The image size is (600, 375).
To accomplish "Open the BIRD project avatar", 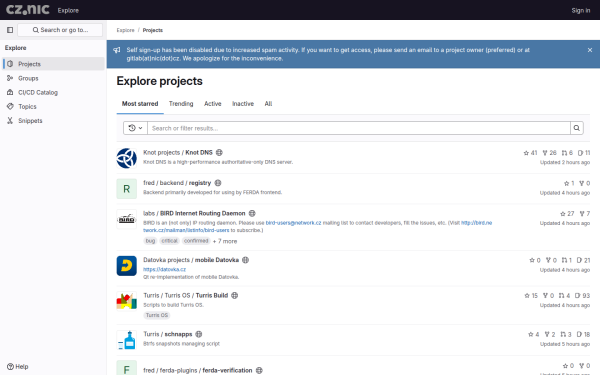I will pos(127,219).
